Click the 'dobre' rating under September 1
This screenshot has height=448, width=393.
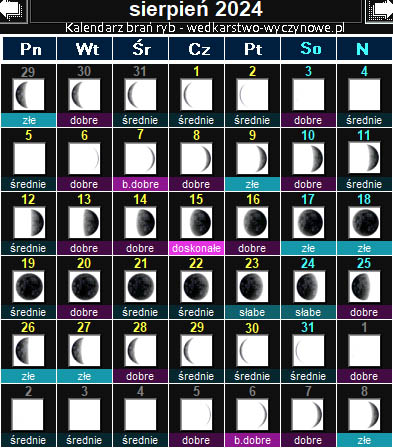[x=364, y=376]
